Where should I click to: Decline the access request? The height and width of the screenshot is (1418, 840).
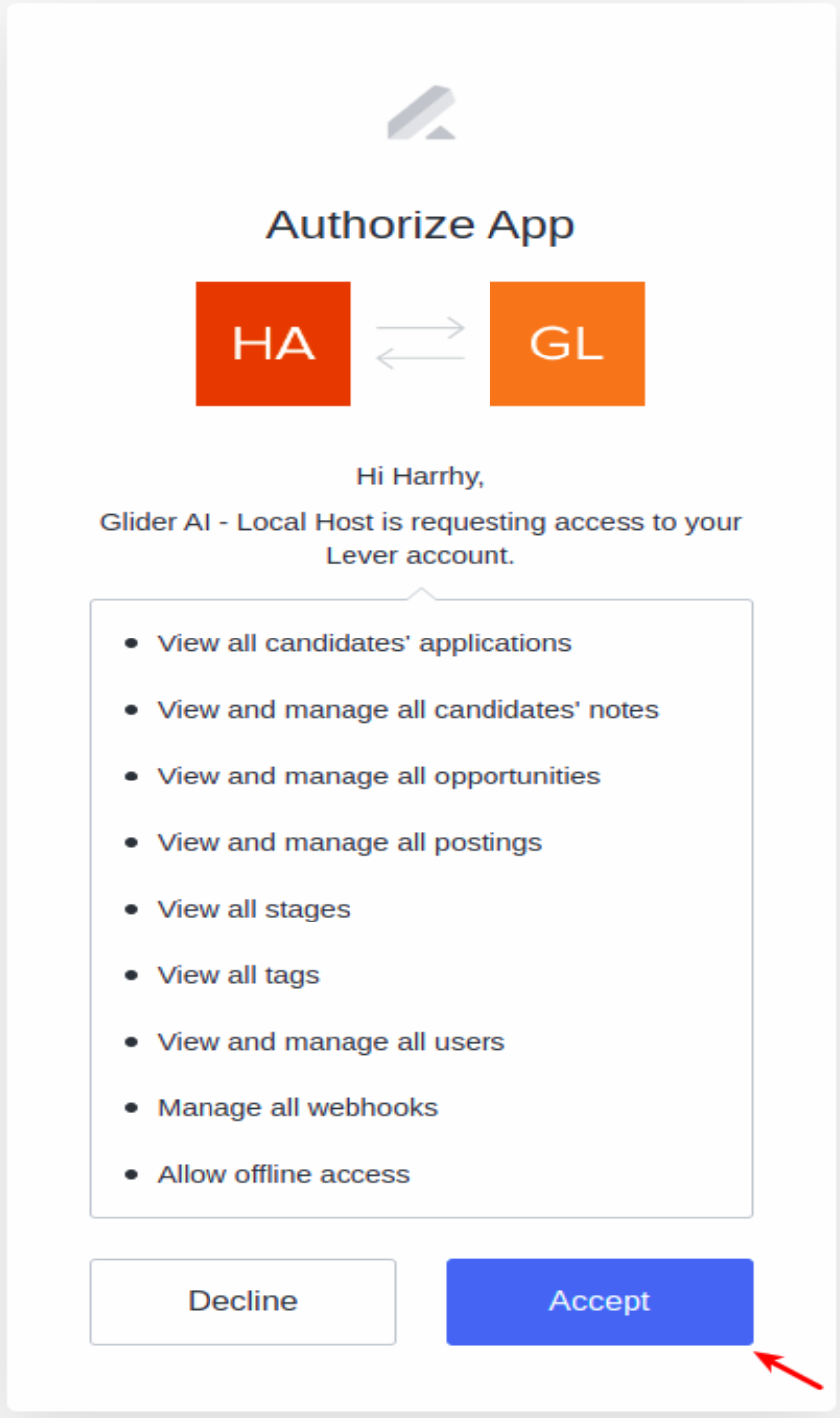[242, 1301]
